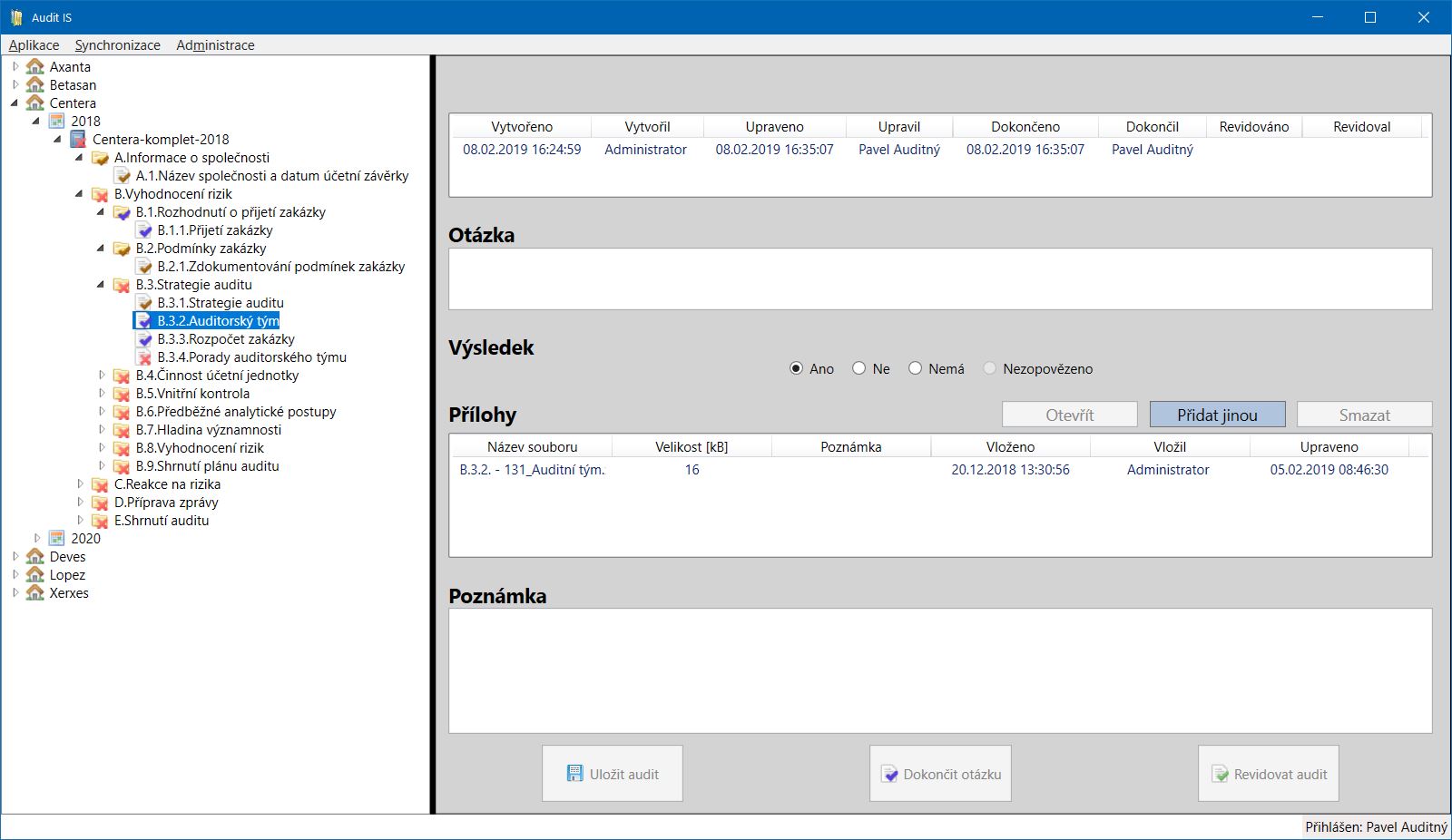
Task: Click document icon of A.1.Název společnosti
Action: [x=122, y=176]
